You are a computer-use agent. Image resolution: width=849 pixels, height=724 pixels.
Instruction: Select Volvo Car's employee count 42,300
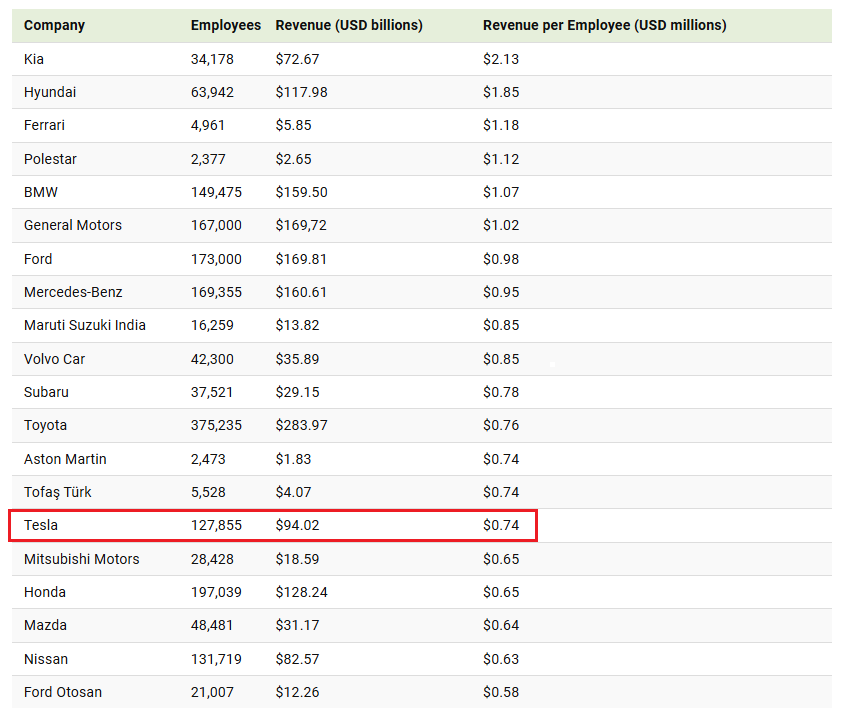(x=212, y=360)
